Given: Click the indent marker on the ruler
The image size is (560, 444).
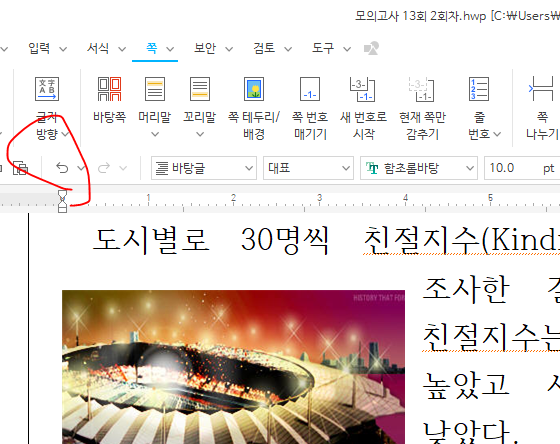Looking at the screenshot, I should 62,201.
